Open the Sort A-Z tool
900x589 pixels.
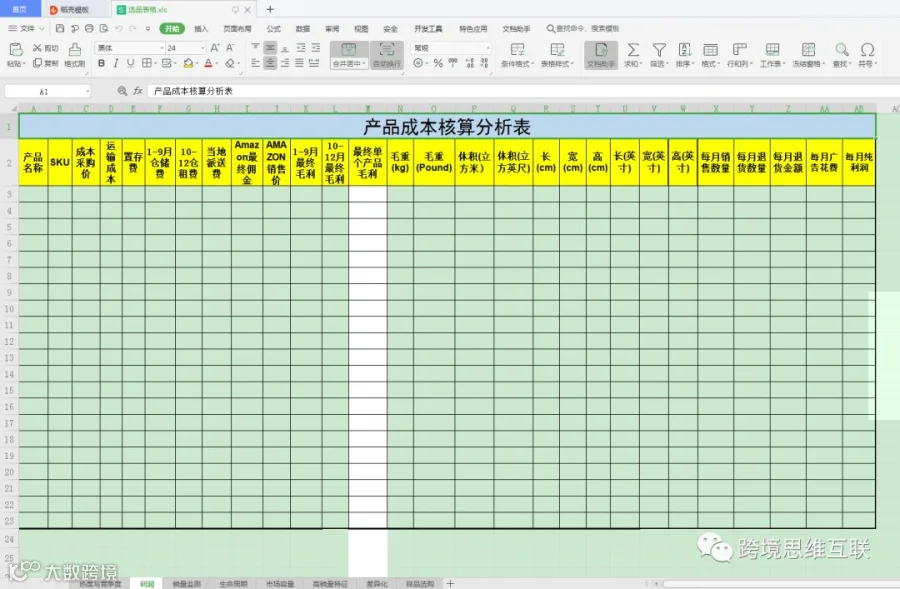coord(684,50)
